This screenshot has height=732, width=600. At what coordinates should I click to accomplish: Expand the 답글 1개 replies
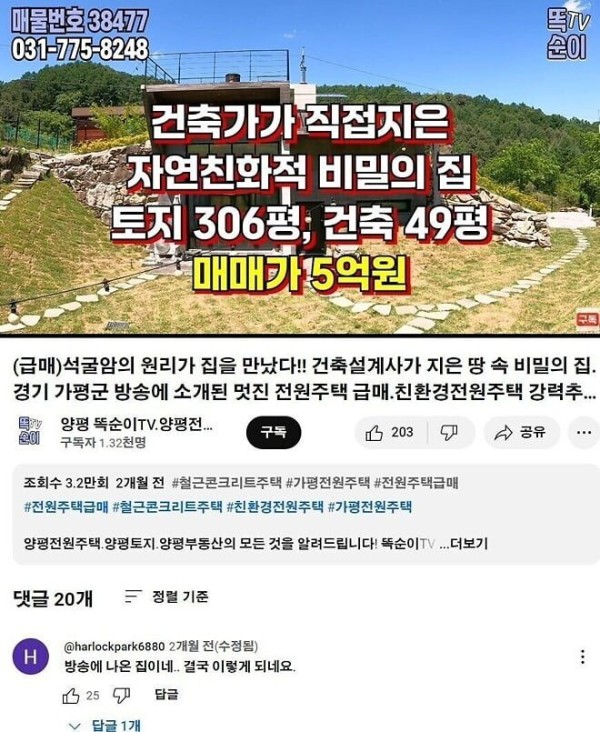104,725
